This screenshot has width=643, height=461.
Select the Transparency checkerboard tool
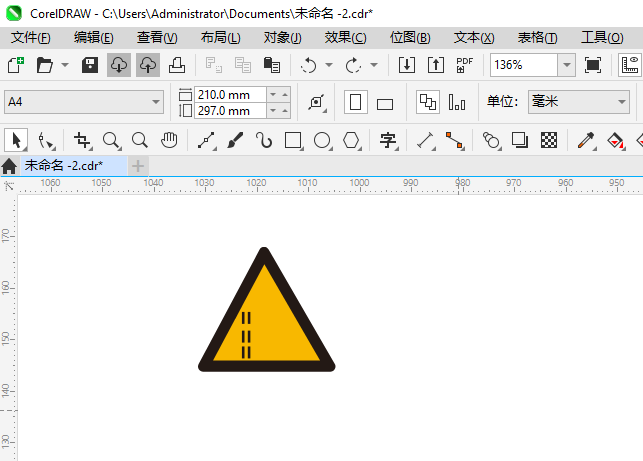(x=549, y=141)
